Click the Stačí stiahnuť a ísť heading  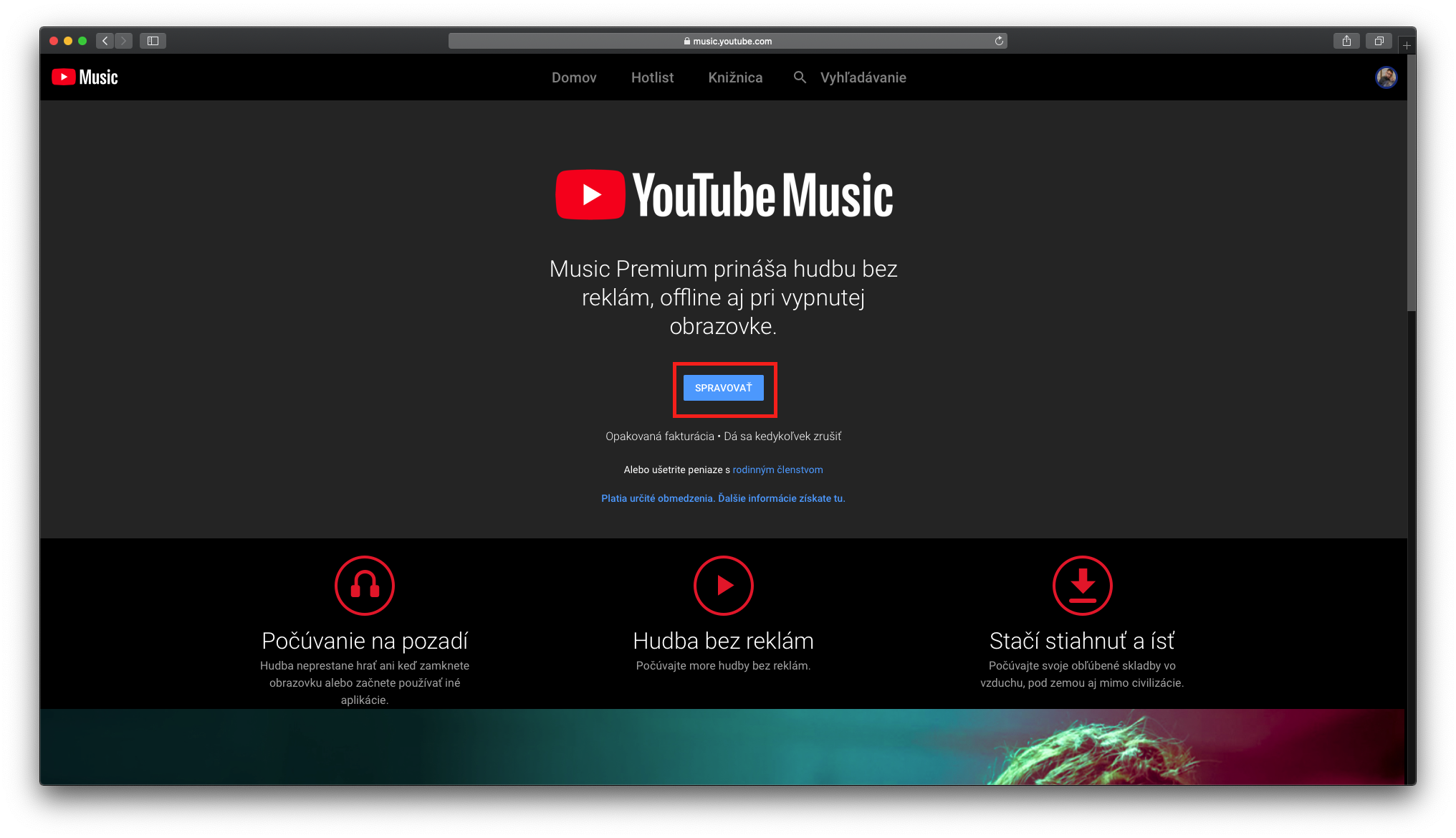tap(1082, 641)
